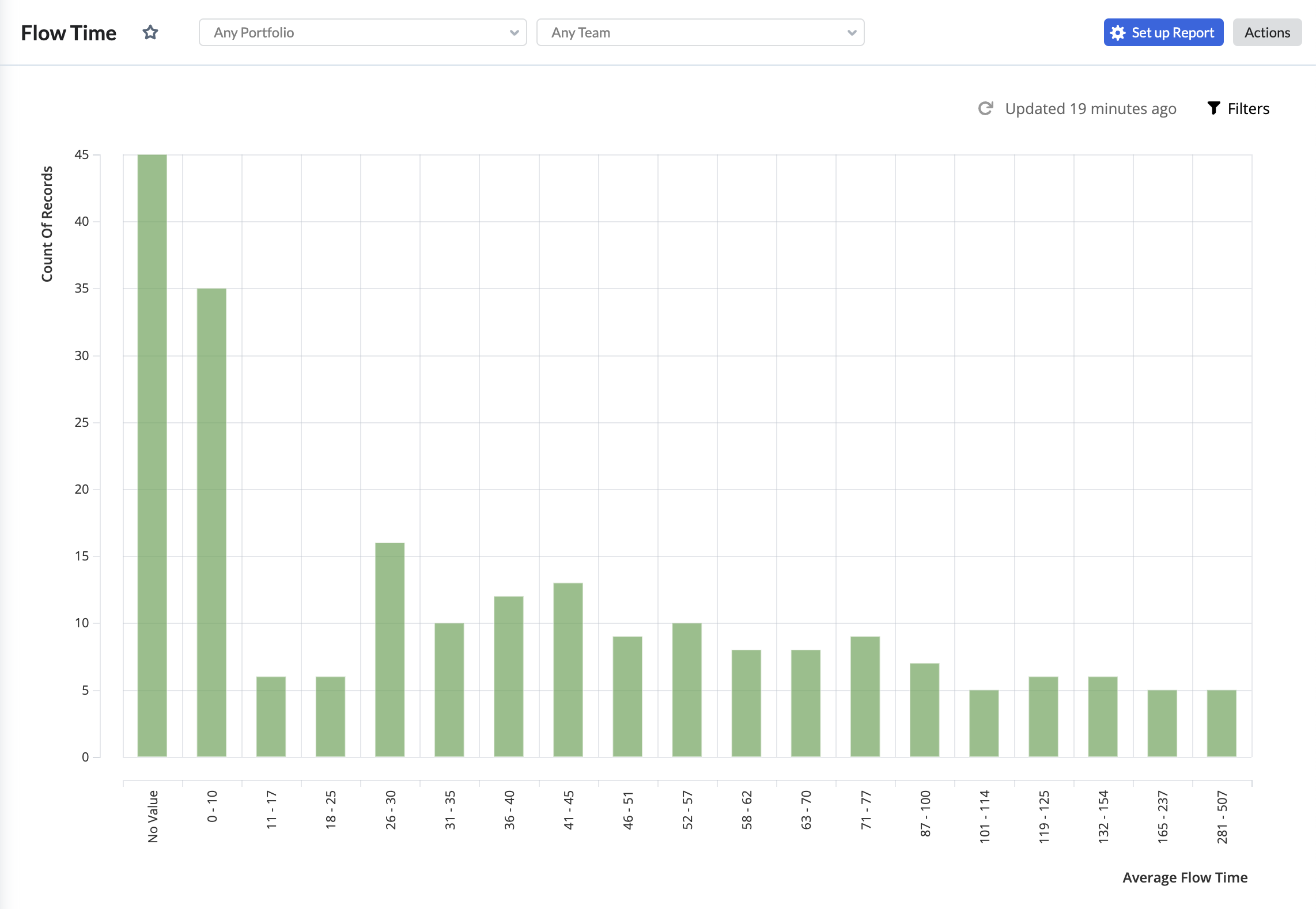Click the refresh icon beside Updated text
The height and width of the screenshot is (909, 1316).
tap(986, 108)
